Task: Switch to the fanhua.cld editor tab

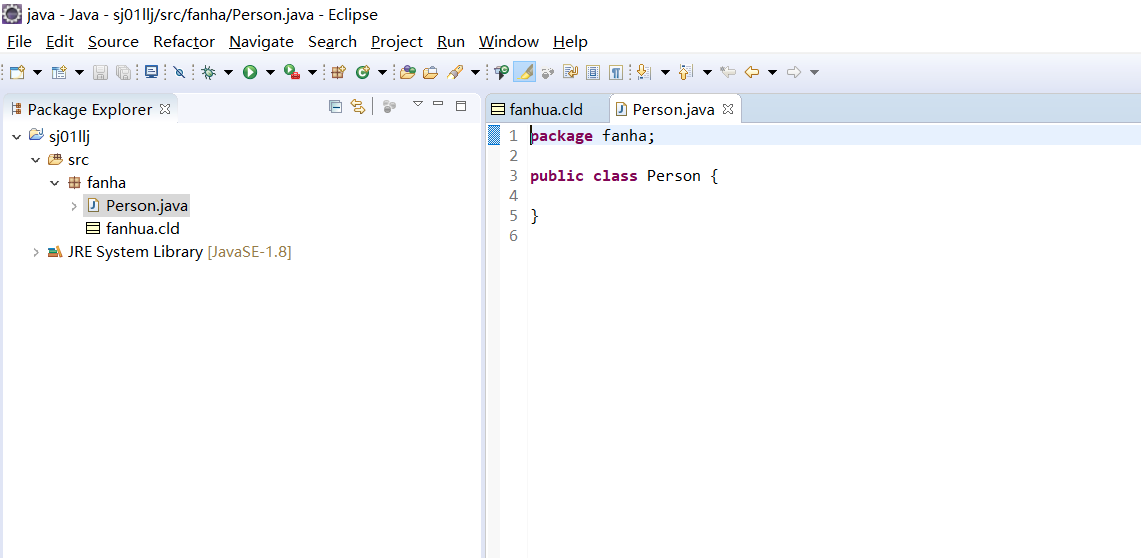Action: point(546,110)
